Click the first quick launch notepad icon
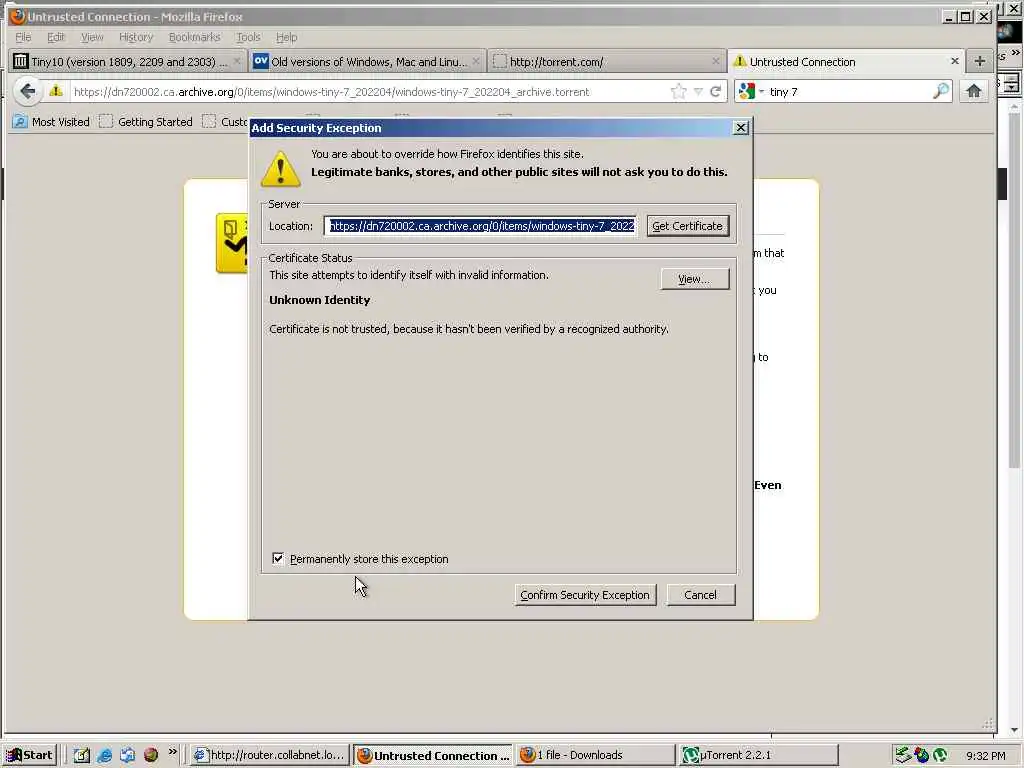Screen dimensions: 1024x768 tap(82, 755)
